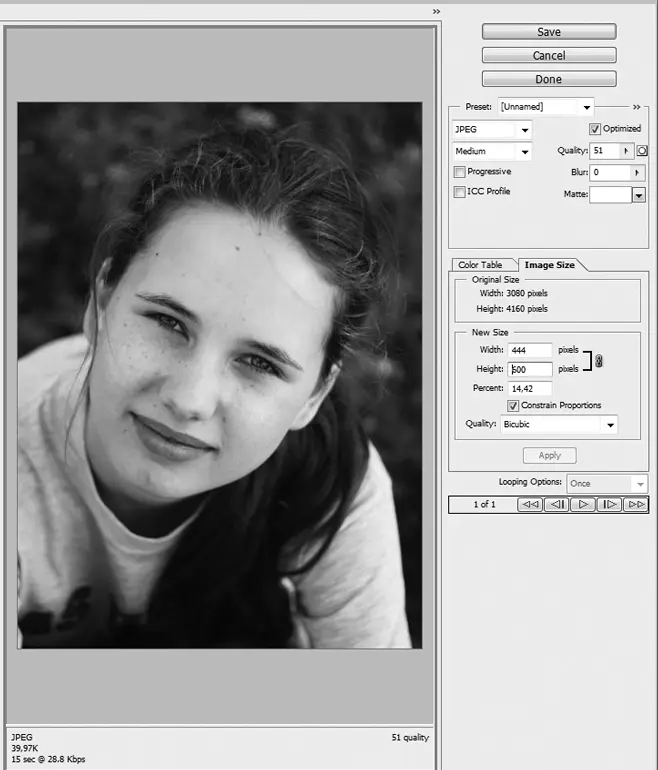The width and height of the screenshot is (658, 770).
Task: Toggle the Optimized checkbox
Action: [x=595, y=129]
